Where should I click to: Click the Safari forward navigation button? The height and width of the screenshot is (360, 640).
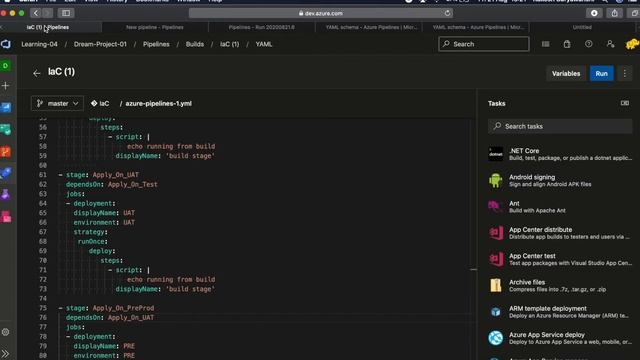tap(47, 13)
